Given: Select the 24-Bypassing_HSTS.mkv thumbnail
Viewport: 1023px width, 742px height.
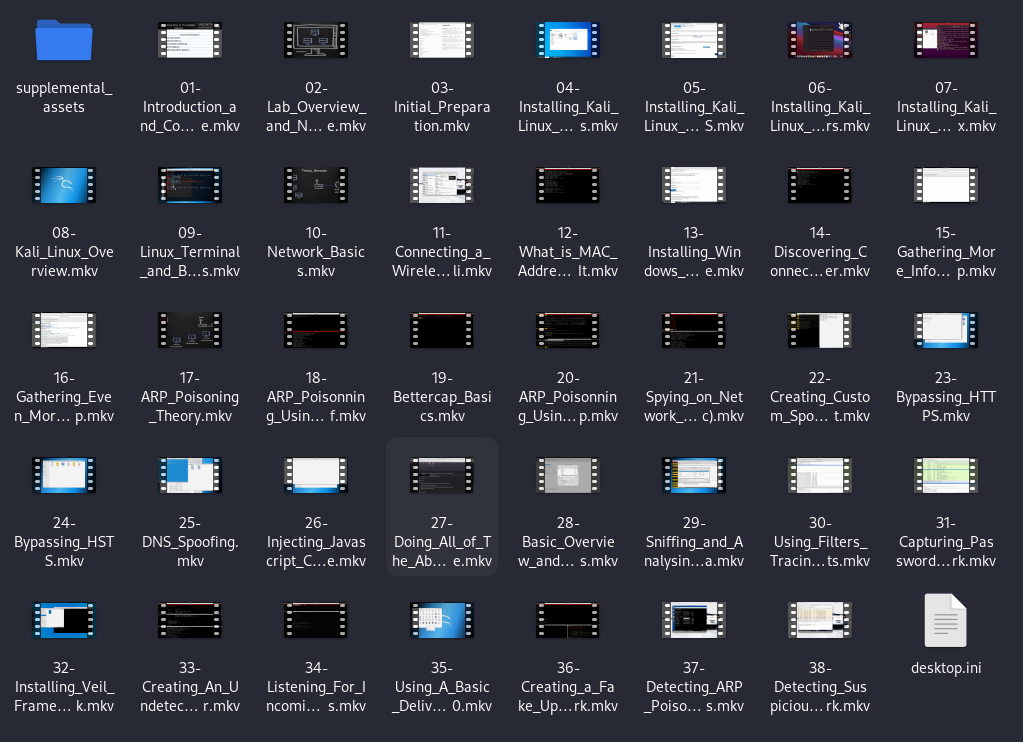Looking at the screenshot, I should [64, 476].
